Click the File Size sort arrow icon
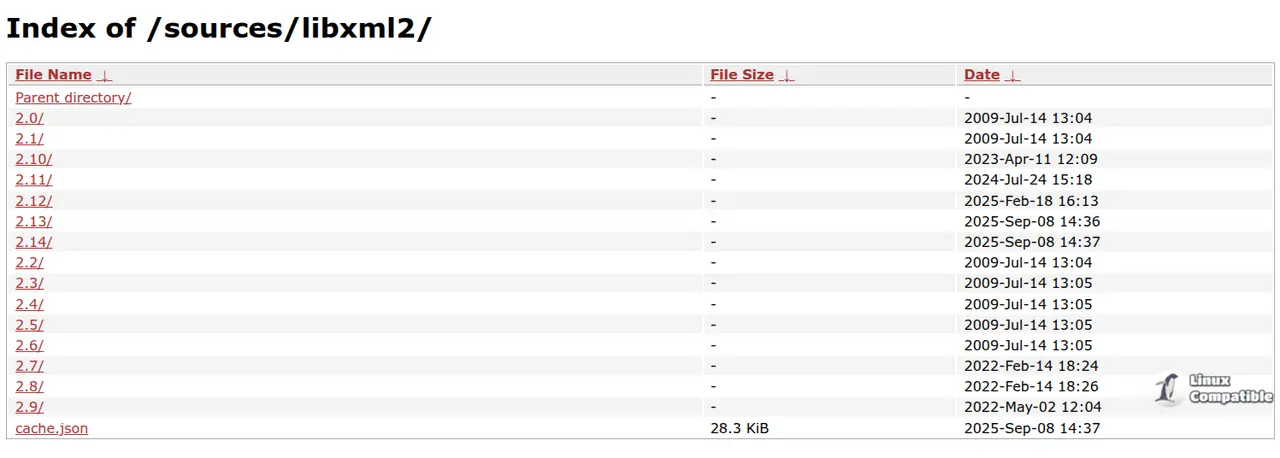Image resolution: width=1280 pixels, height=458 pixels. [x=787, y=76]
